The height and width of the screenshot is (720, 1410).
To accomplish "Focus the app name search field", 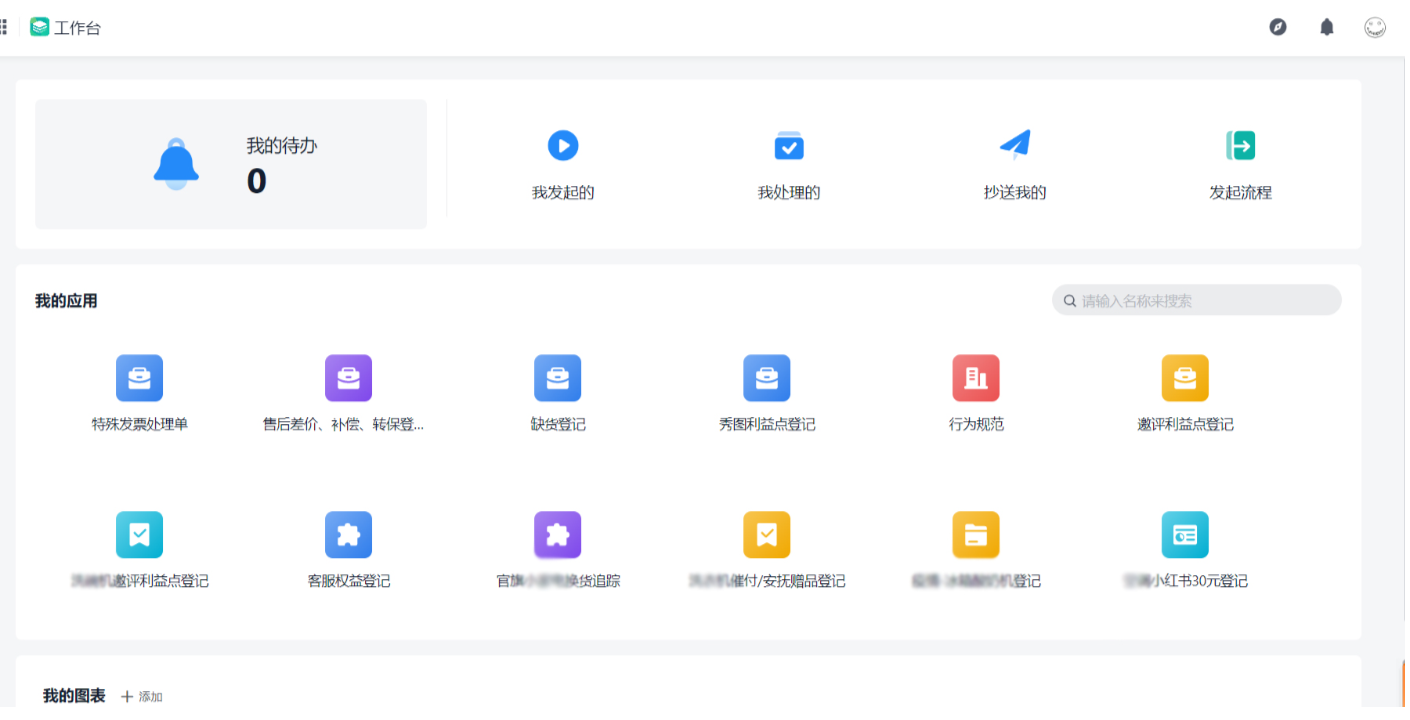I will coord(1205,300).
